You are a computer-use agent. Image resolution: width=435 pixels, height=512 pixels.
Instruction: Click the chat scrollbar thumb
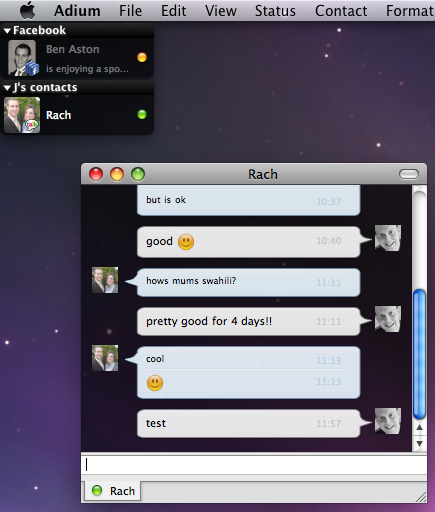click(x=419, y=354)
